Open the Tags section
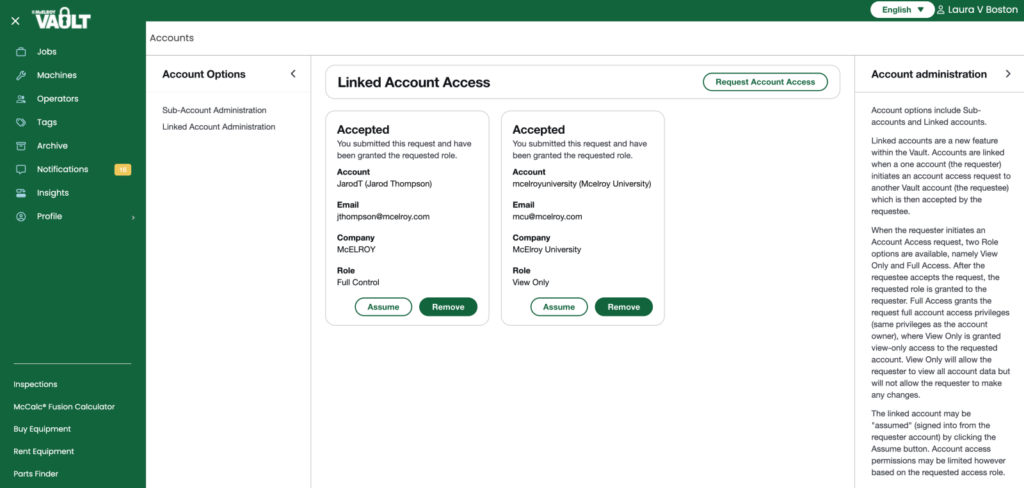This screenshot has height=488, width=1024. point(47,122)
